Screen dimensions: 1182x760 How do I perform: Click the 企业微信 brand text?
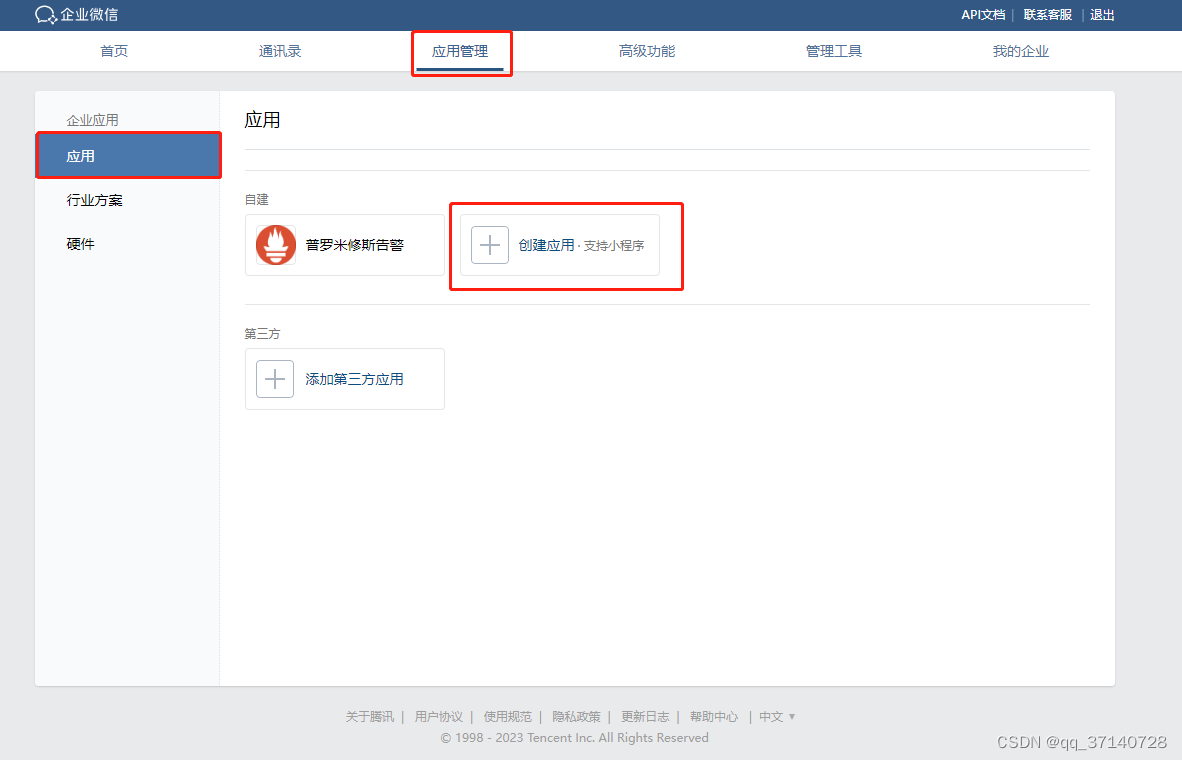coord(89,14)
